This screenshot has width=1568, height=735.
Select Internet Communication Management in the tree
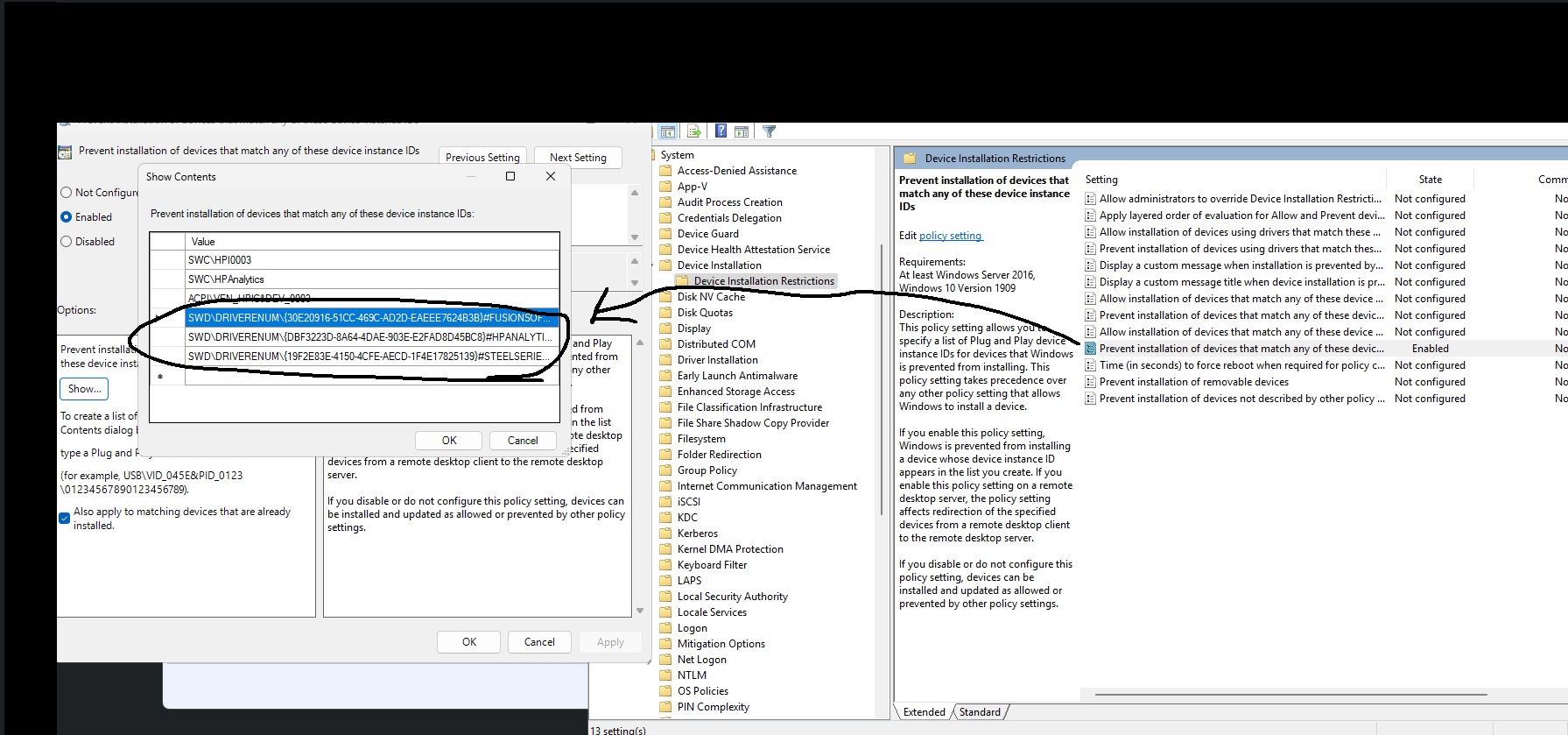(x=767, y=486)
